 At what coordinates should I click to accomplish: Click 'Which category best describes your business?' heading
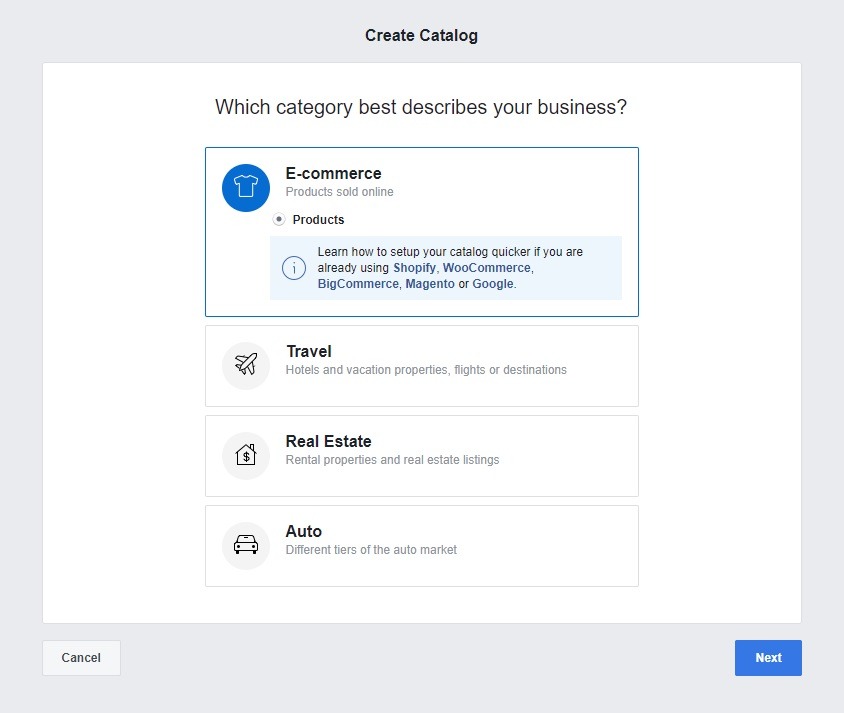[x=421, y=107]
